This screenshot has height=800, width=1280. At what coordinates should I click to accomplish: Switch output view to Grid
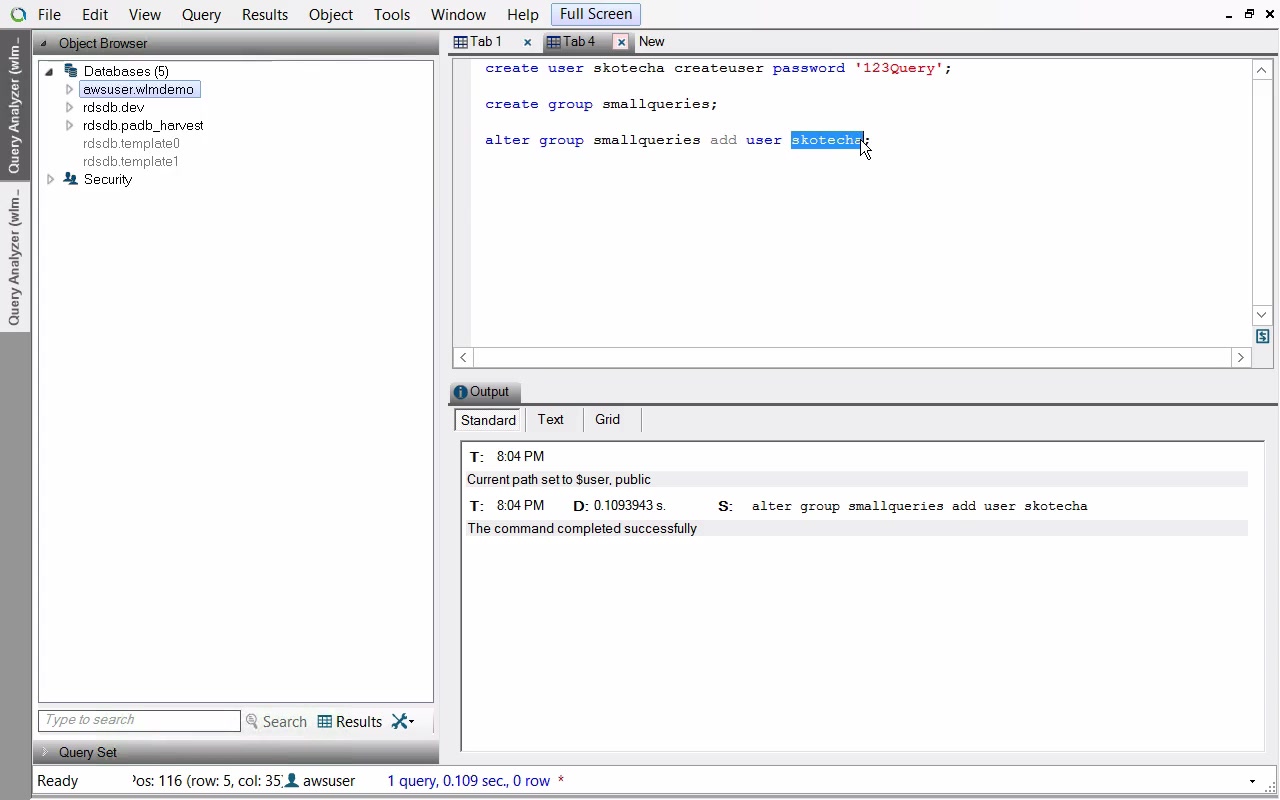click(x=607, y=420)
